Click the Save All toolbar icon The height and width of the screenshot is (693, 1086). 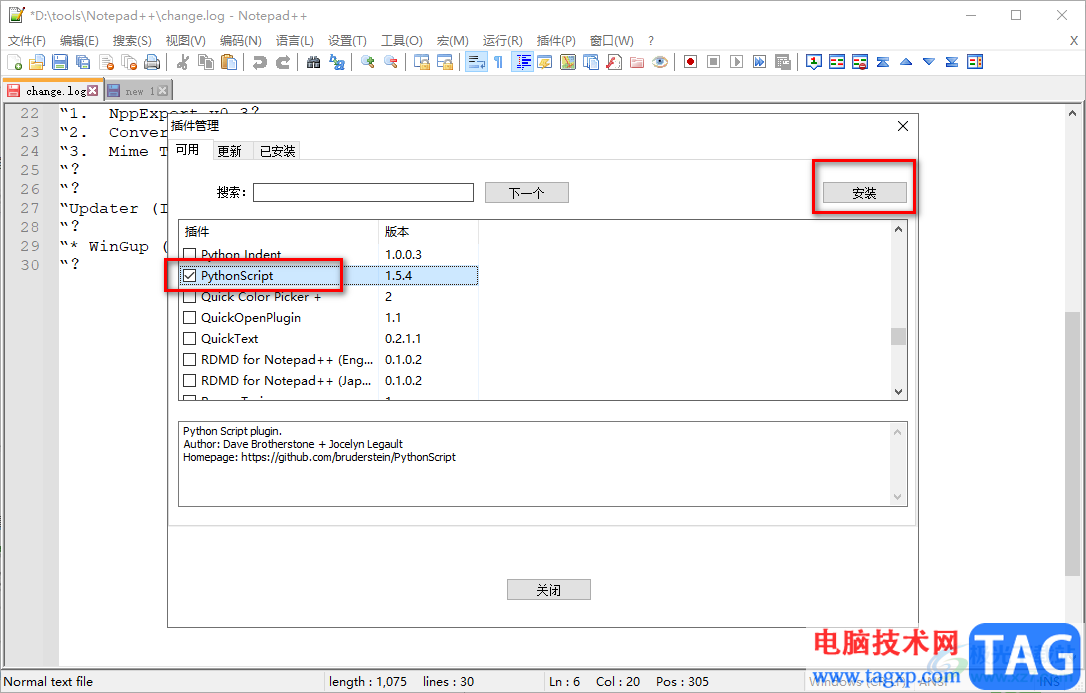click(x=83, y=62)
